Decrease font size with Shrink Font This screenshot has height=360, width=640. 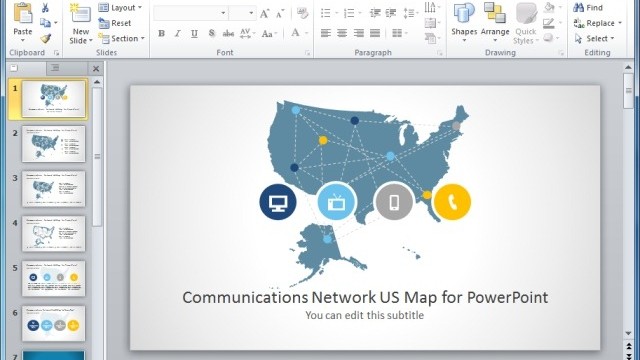click(280, 14)
